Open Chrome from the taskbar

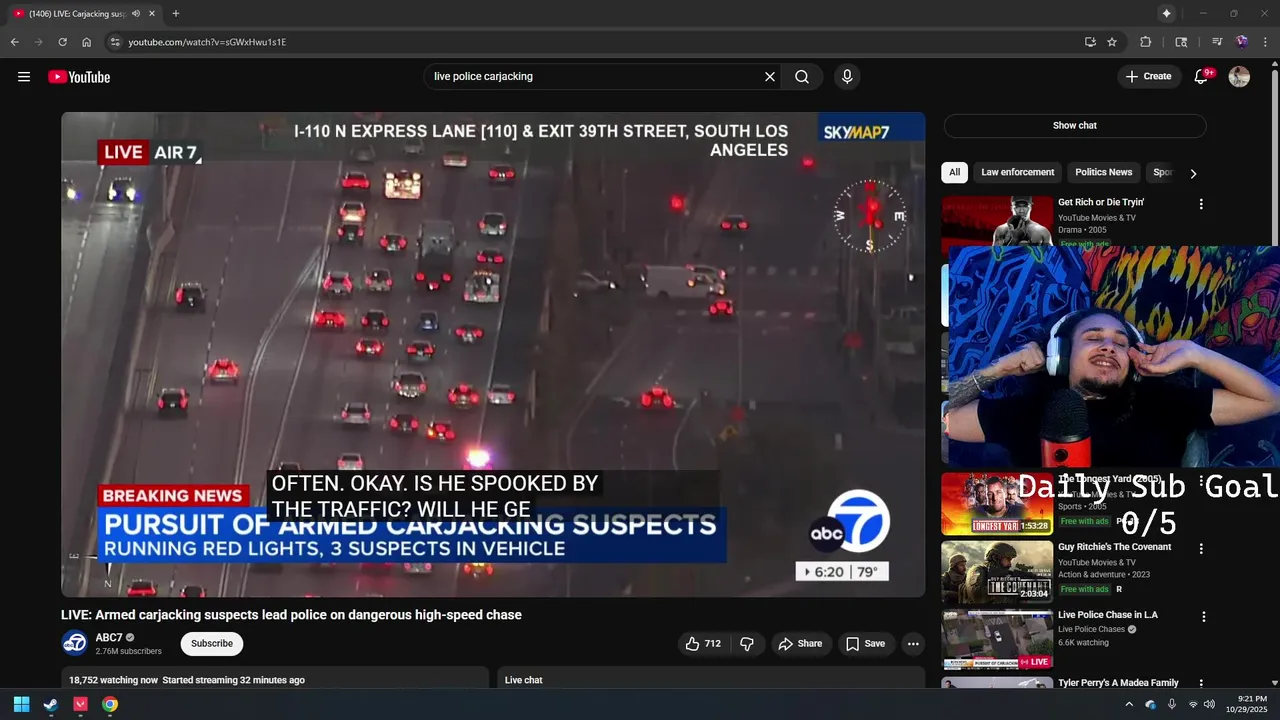pos(110,704)
